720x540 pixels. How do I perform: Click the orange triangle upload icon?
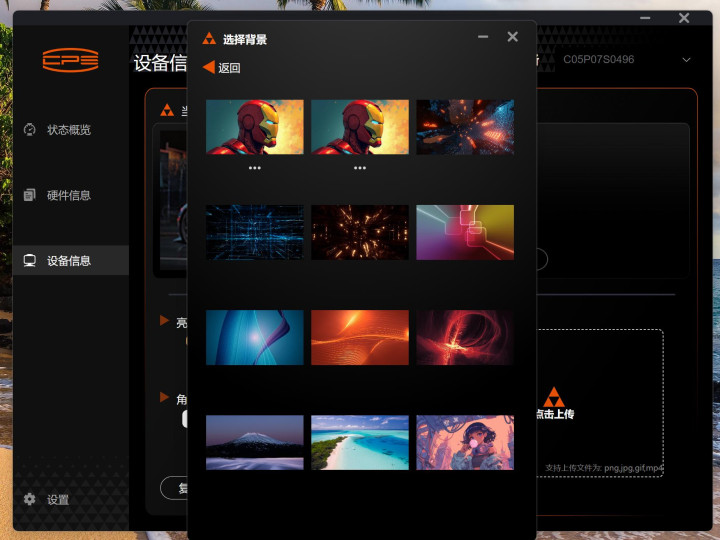coord(554,396)
